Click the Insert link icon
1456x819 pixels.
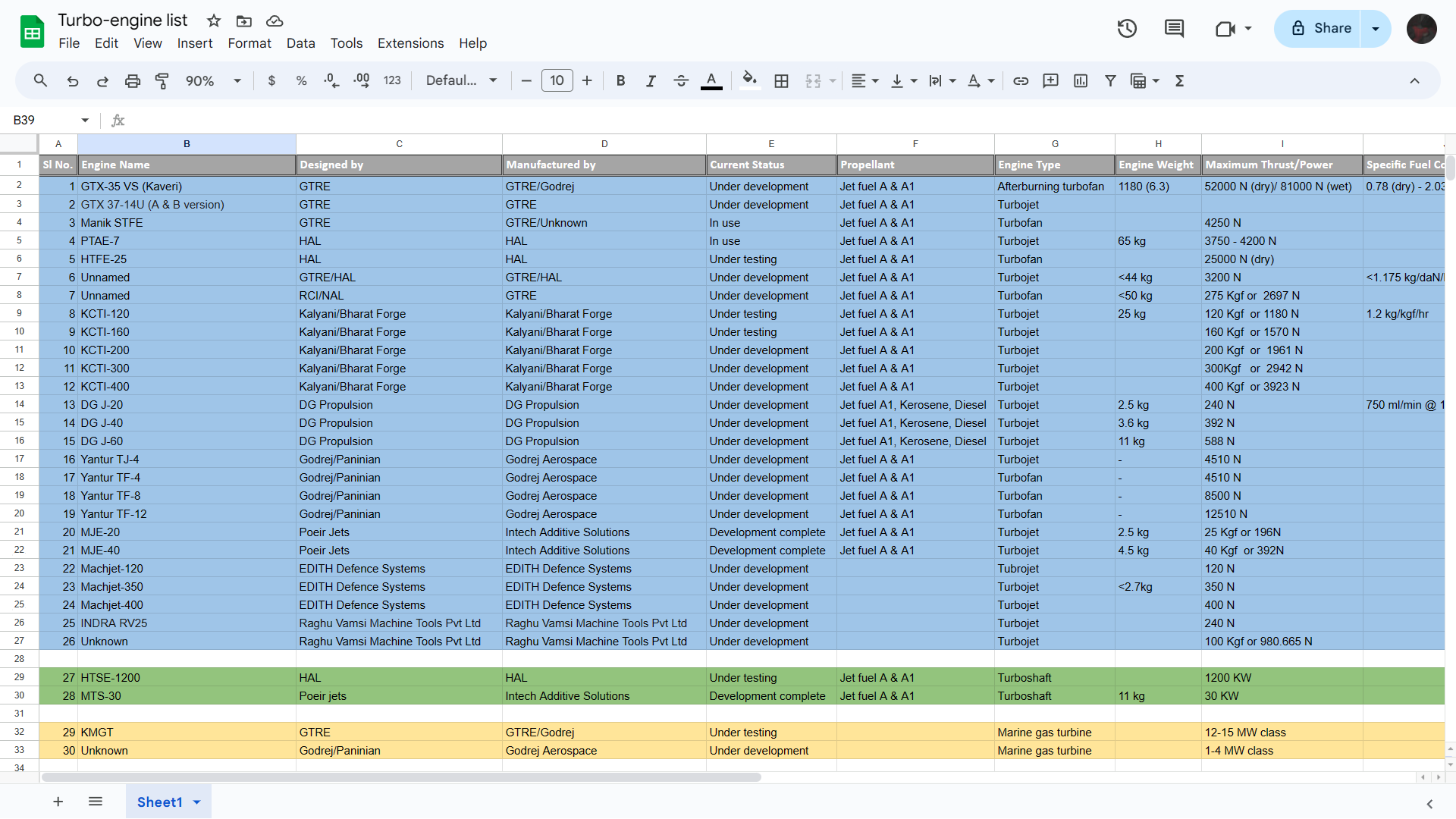coord(1021,80)
